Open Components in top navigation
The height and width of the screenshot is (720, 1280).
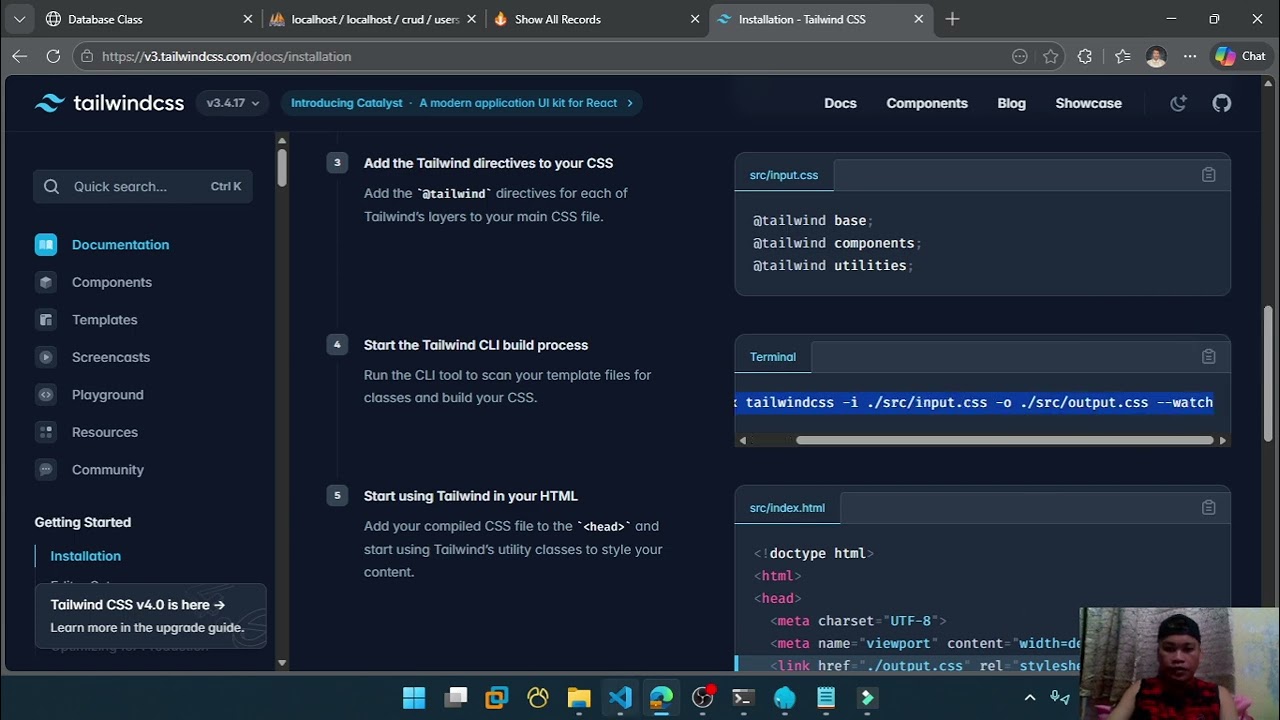tap(927, 103)
